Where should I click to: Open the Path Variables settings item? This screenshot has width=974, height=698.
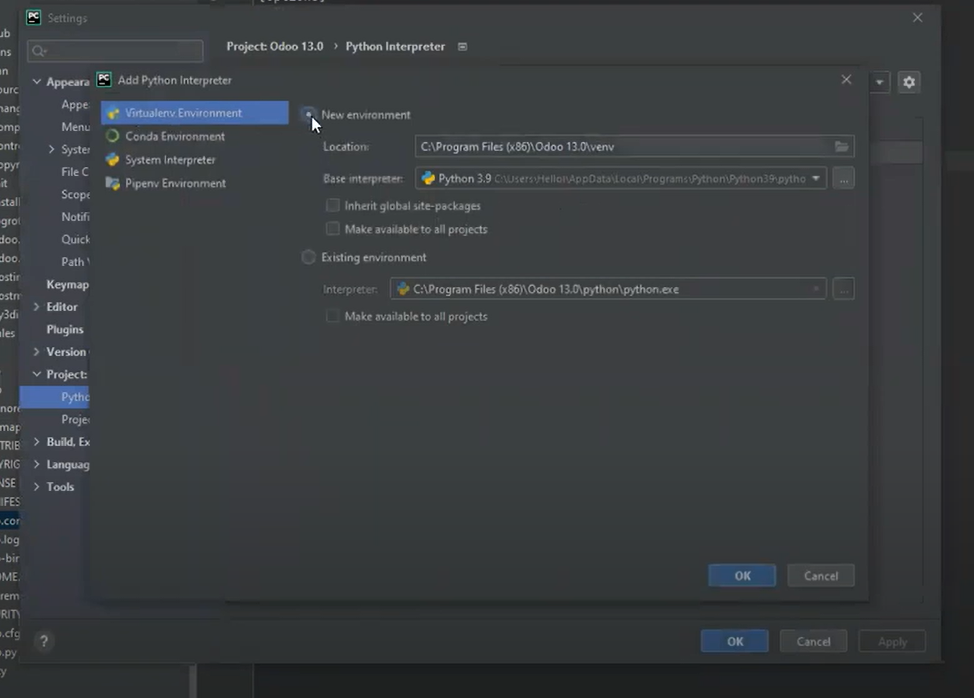tap(75, 261)
